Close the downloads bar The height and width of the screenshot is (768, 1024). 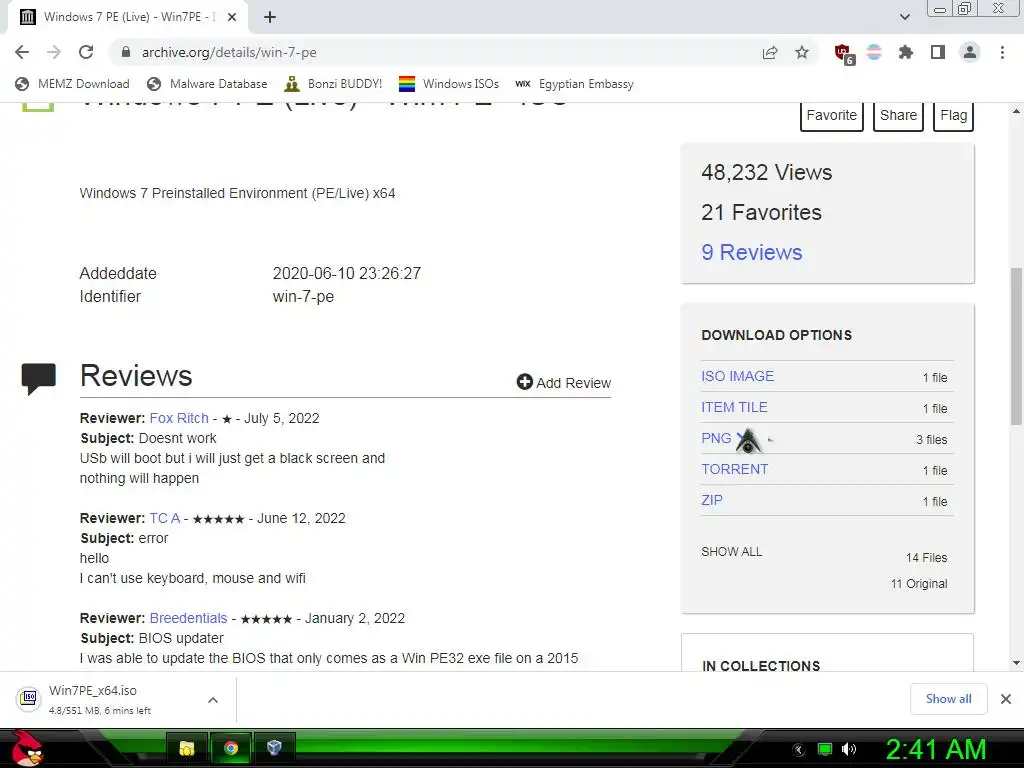pos(1006,699)
